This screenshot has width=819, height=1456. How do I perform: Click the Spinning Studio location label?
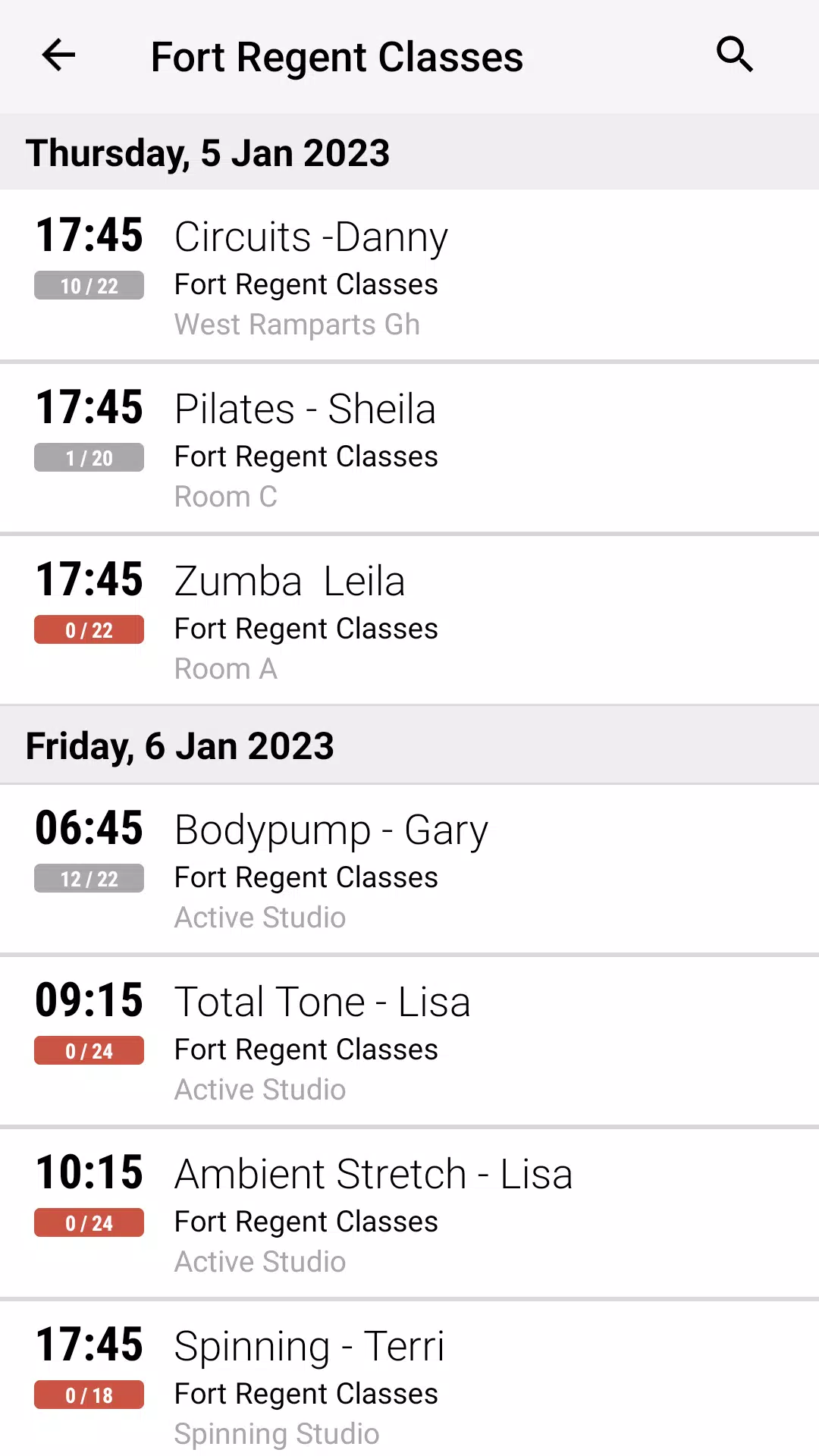277,1433
